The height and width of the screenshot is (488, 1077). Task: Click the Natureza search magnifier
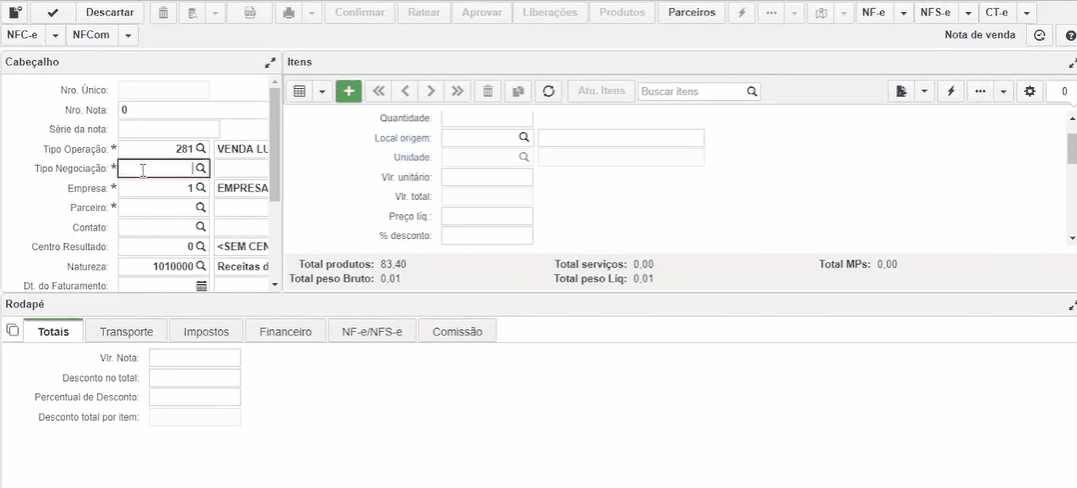pos(201,266)
